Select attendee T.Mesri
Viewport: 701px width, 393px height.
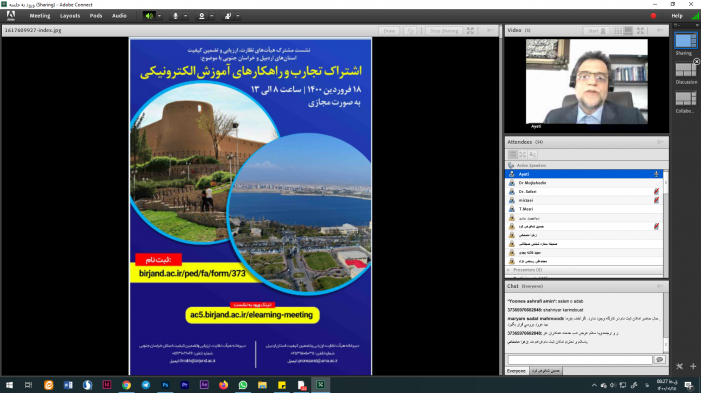584,209
